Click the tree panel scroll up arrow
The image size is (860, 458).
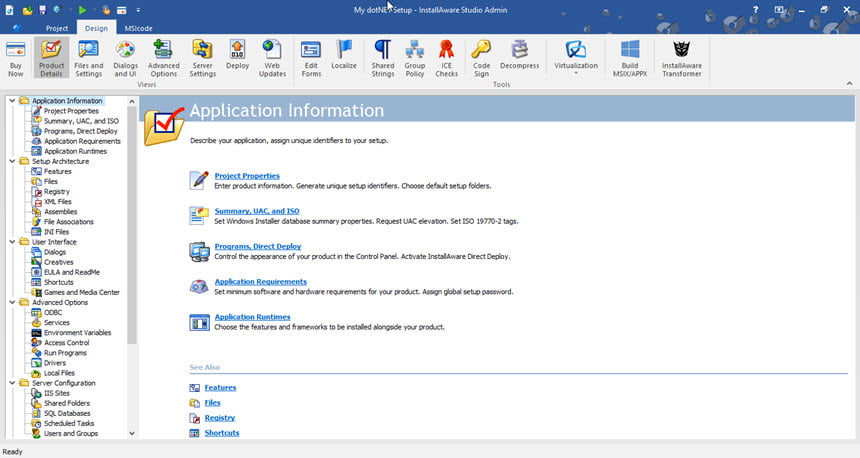tap(132, 101)
